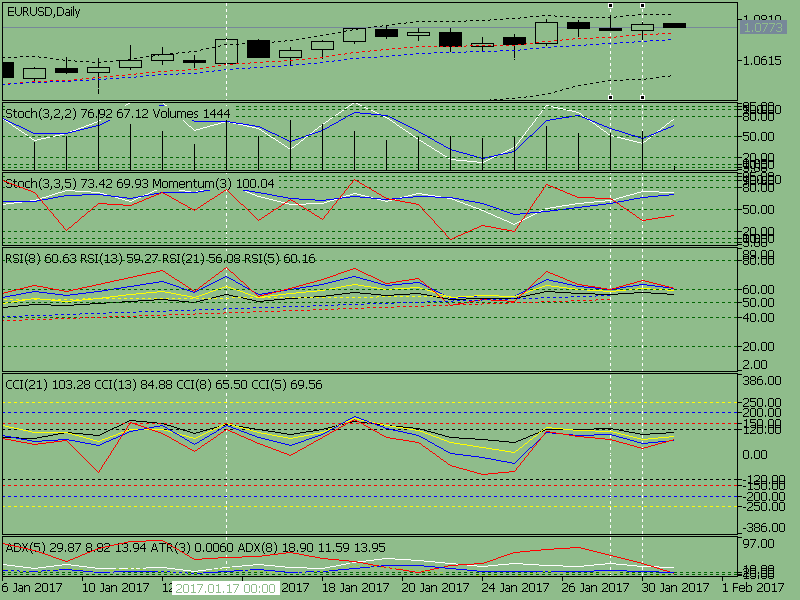800x600 pixels.
Task: Grab top handle of the left selected vertical line
Action: [x=610, y=6]
